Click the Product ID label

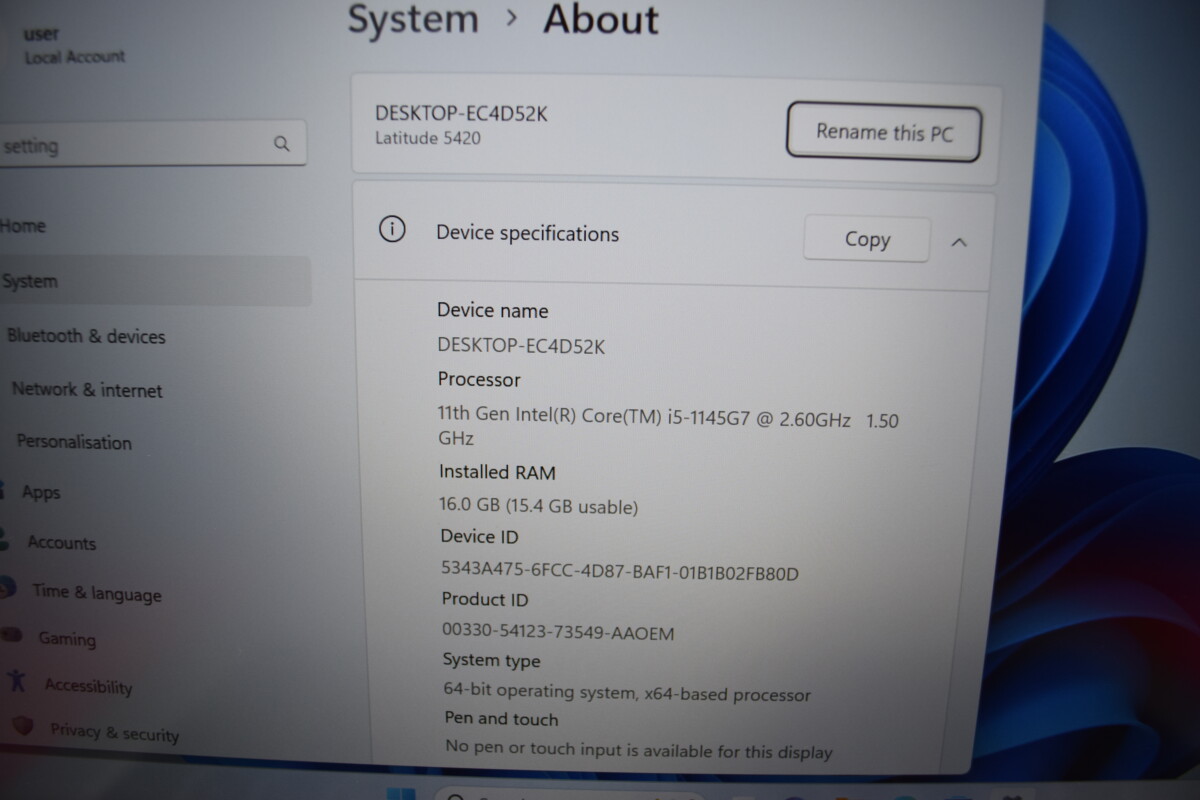click(485, 599)
